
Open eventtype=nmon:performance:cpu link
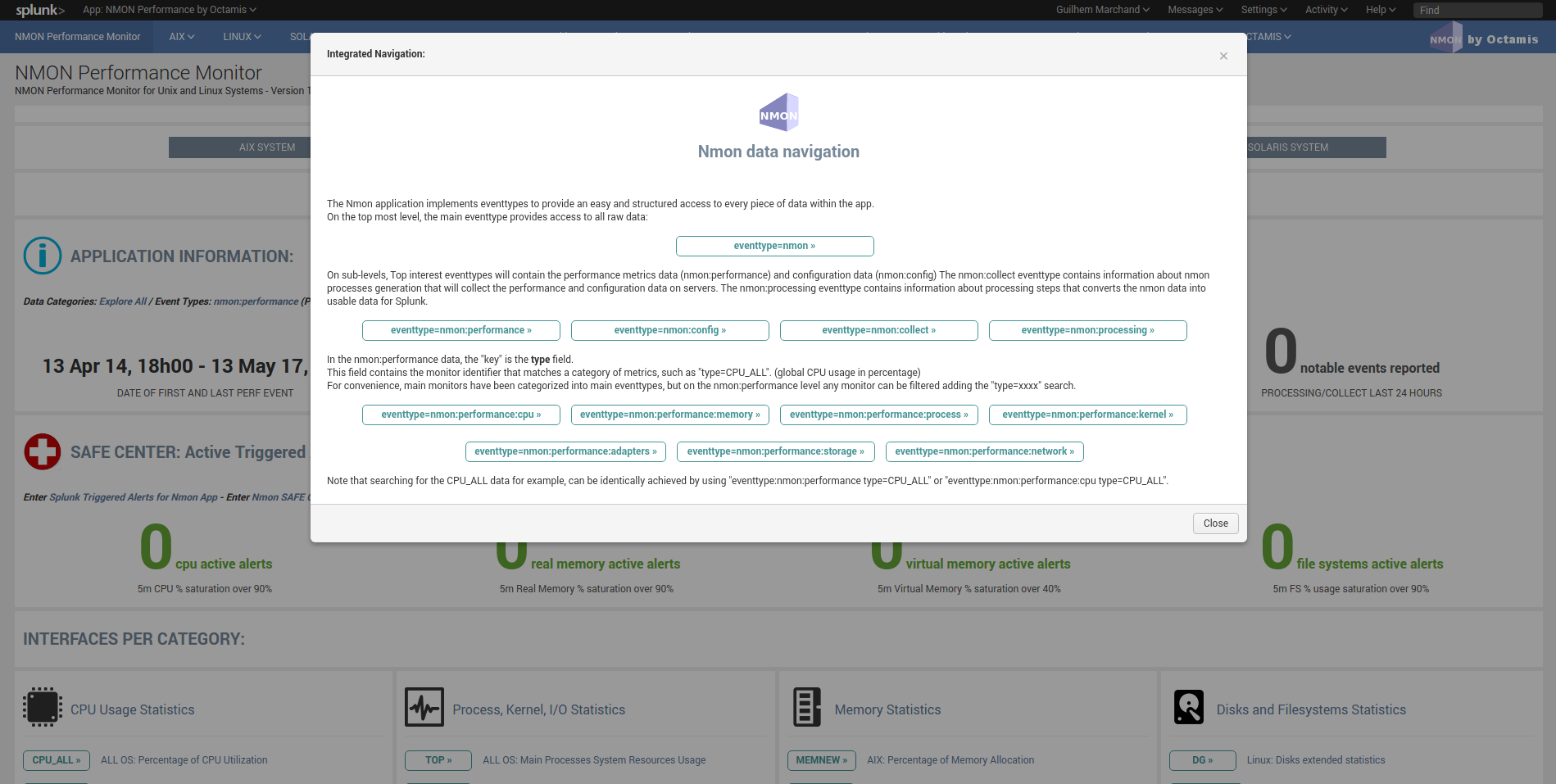pos(460,415)
